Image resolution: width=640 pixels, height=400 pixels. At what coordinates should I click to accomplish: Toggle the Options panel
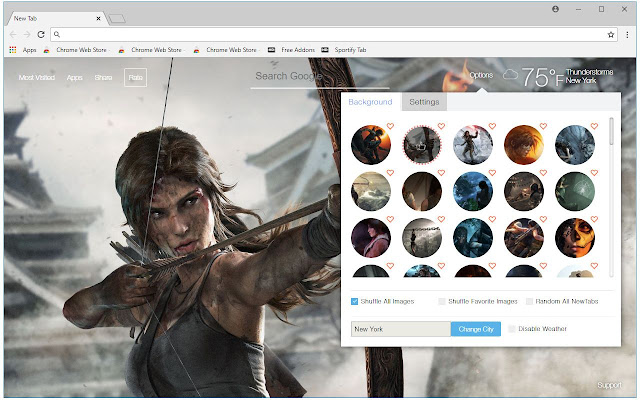point(481,75)
